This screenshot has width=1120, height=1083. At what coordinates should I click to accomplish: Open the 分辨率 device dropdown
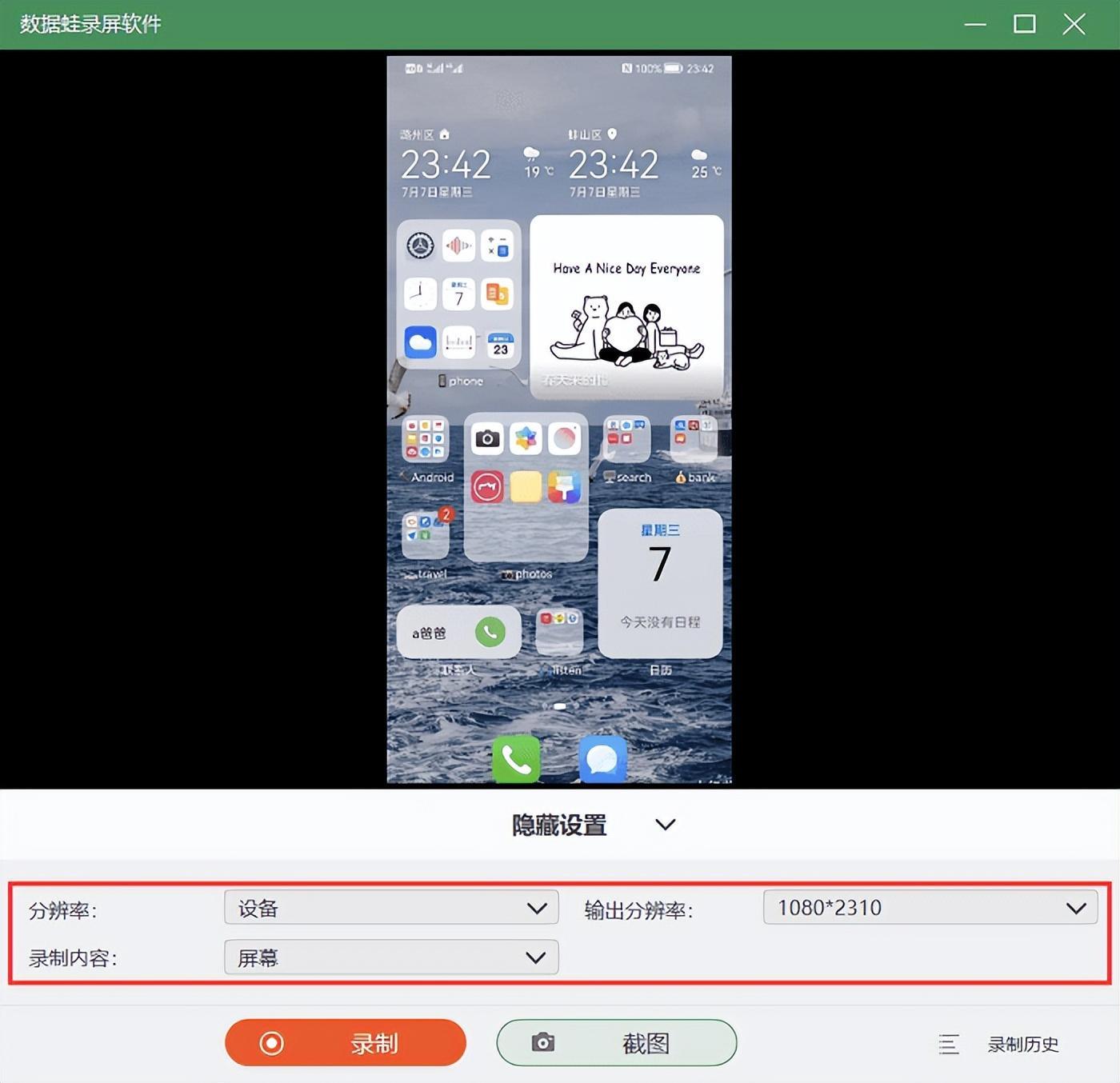(391, 908)
